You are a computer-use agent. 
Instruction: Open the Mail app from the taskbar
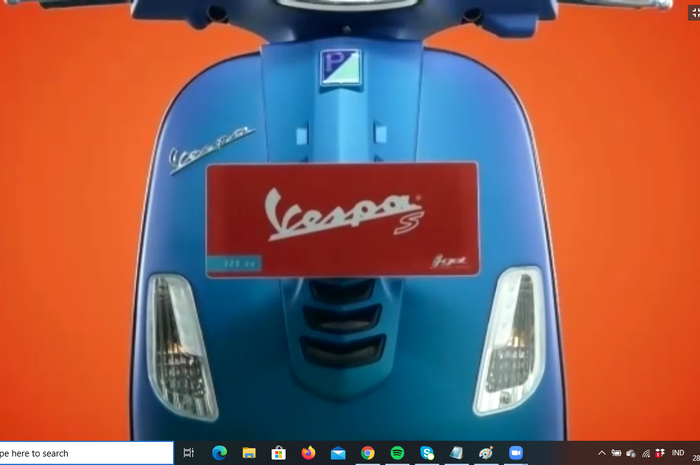(338, 453)
